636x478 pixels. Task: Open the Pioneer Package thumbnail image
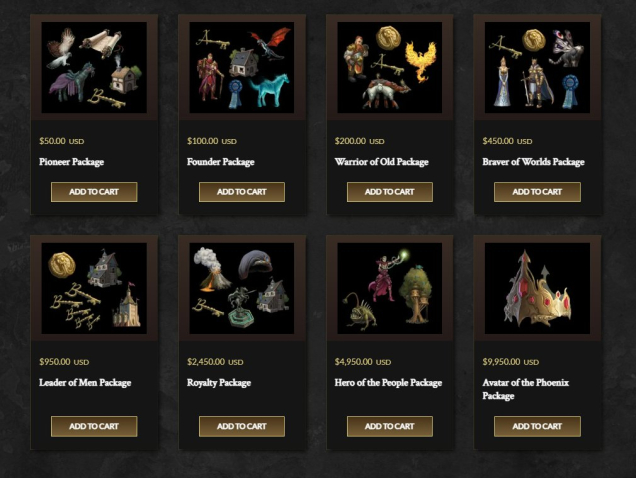[x=94, y=67]
